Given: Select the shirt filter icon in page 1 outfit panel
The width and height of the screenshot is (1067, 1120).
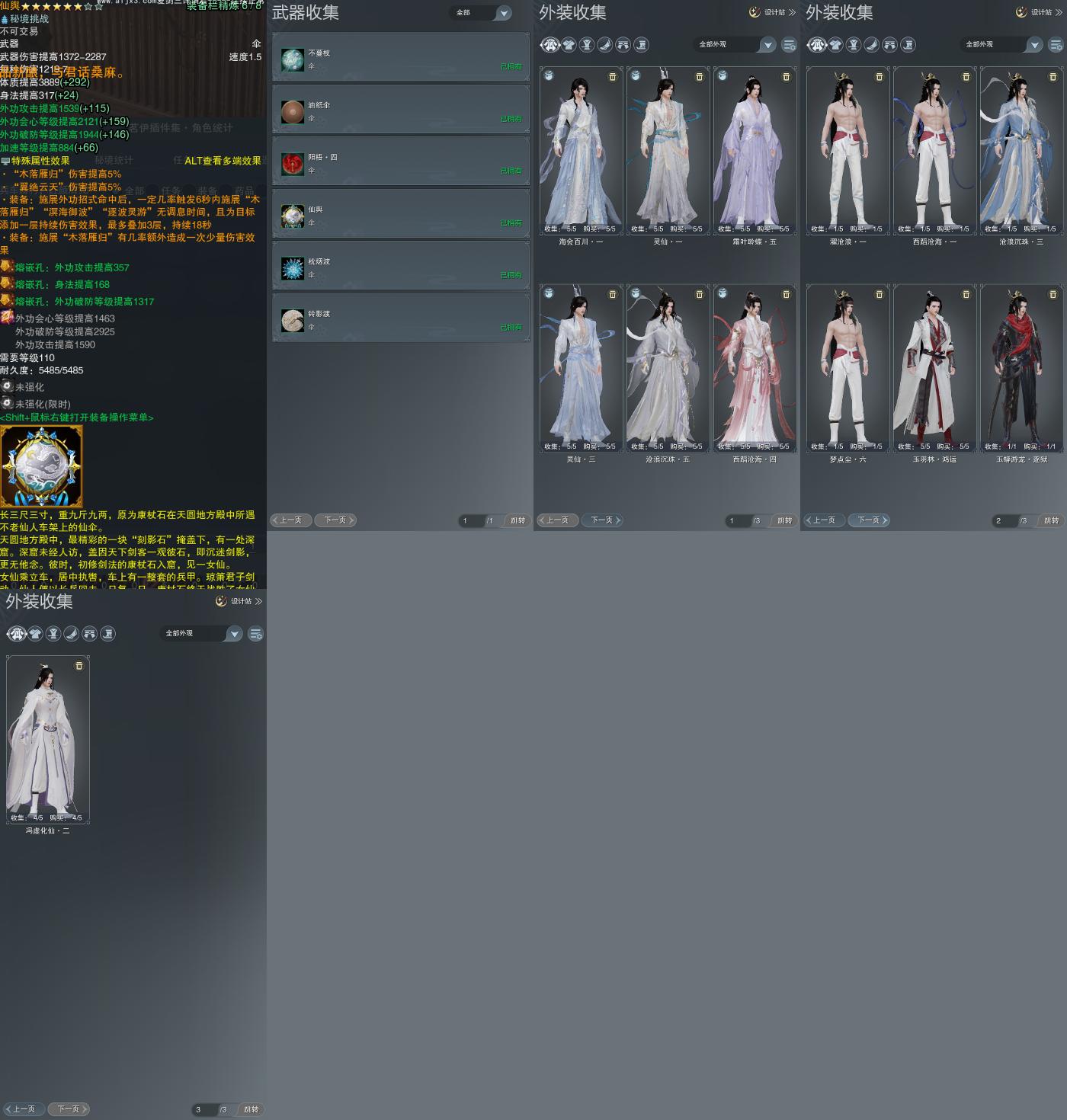Looking at the screenshot, I should [569, 45].
